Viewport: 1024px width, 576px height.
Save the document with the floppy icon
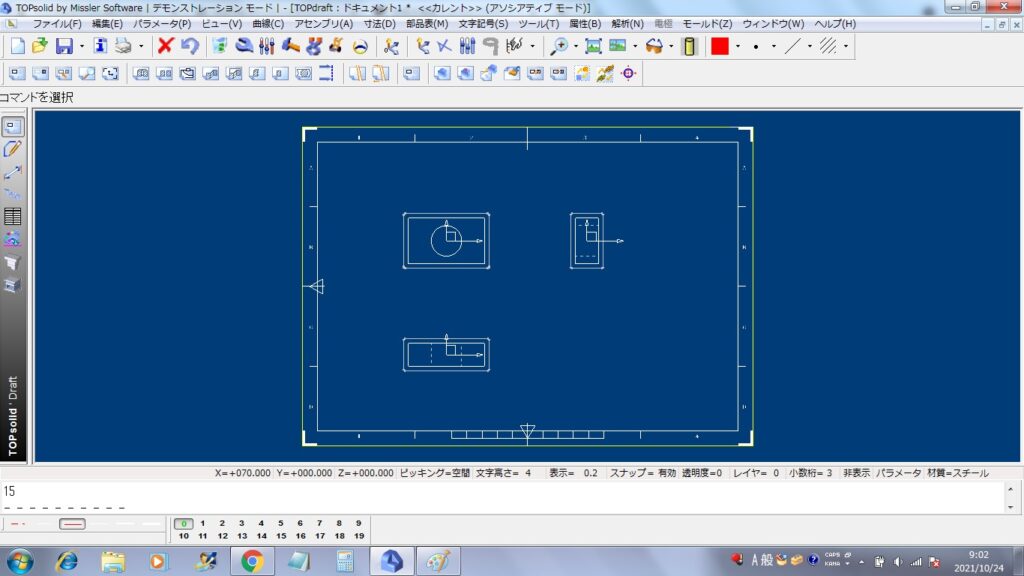tap(64, 46)
